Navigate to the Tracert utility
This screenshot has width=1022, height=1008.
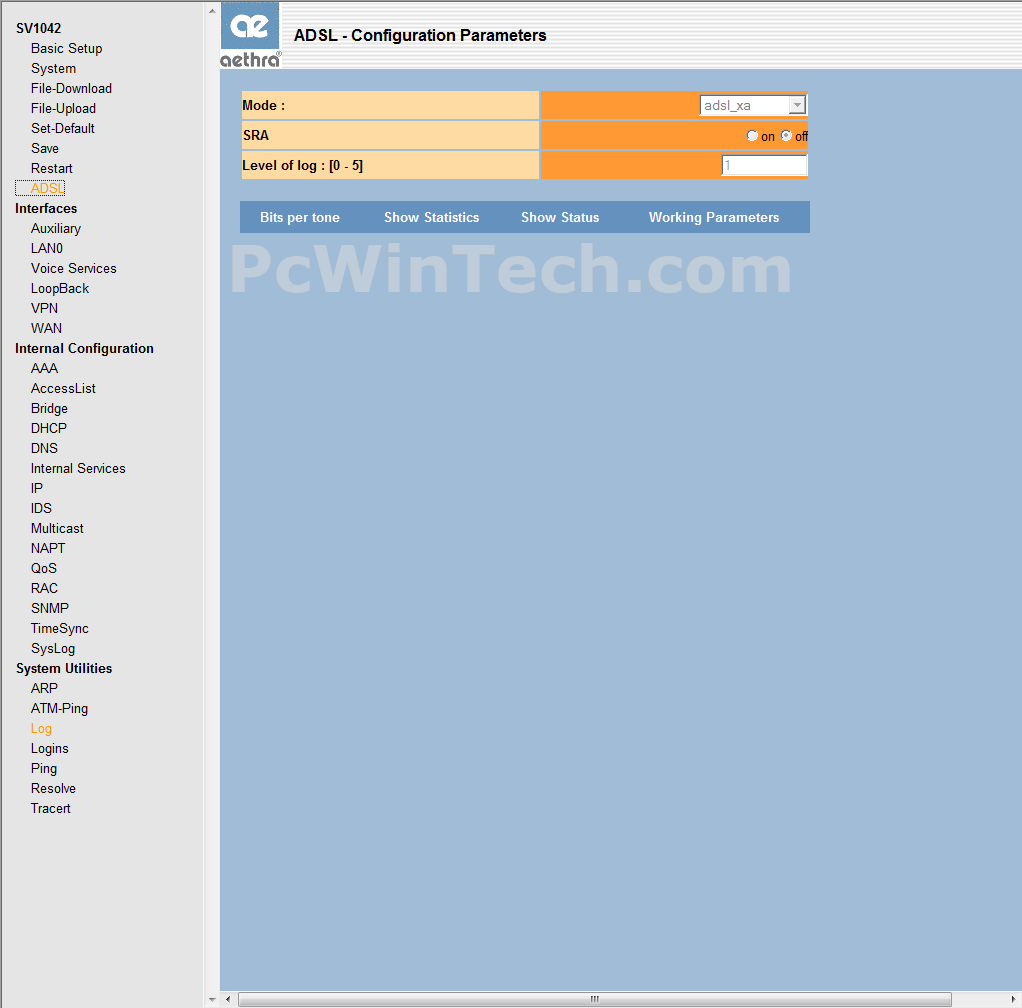pos(51,808)
